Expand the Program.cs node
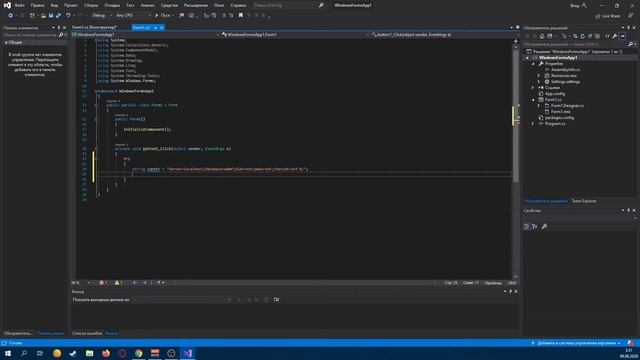This screenshot has height=360, width=640. point(533,124)
